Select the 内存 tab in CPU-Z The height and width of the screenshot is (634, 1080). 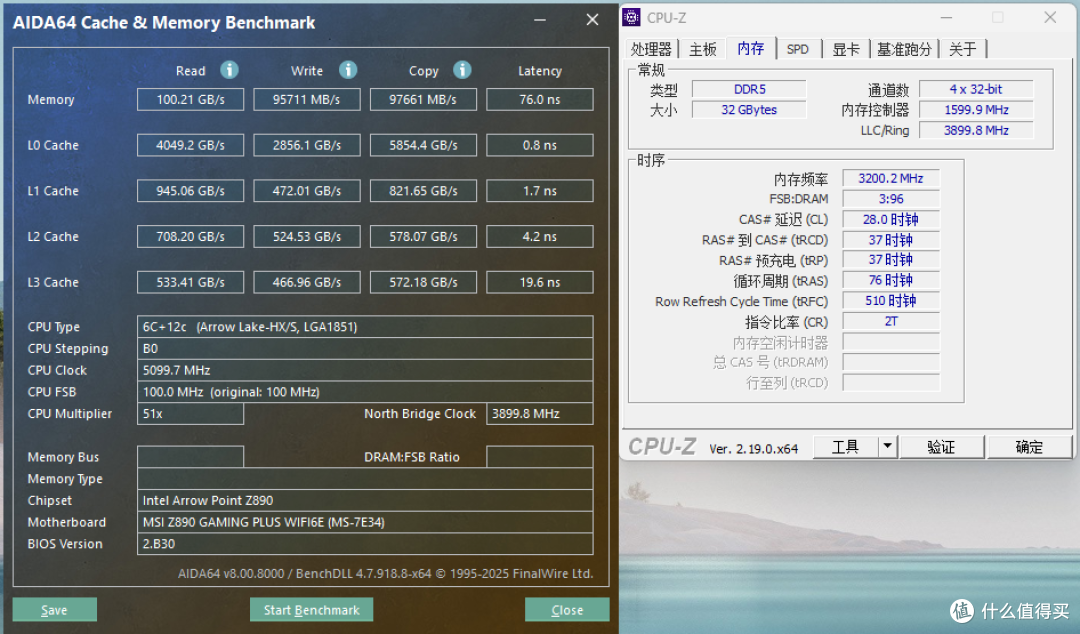pos(750,48)
